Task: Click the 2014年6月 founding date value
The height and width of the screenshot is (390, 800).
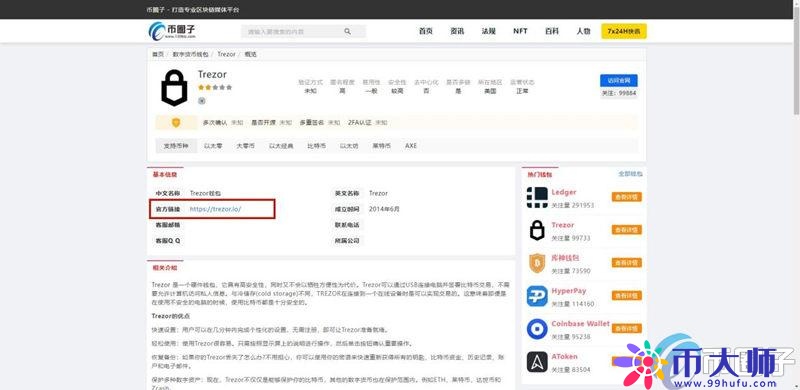Action: (x=385, y=209)
